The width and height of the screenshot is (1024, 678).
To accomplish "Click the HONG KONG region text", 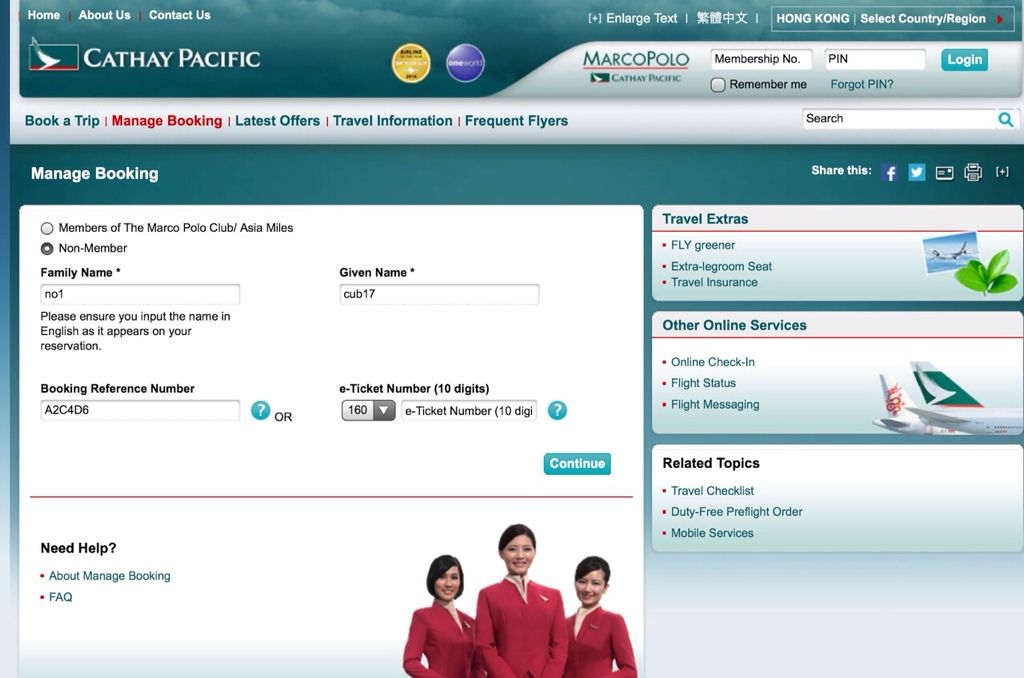I will [x=812, y=19].
